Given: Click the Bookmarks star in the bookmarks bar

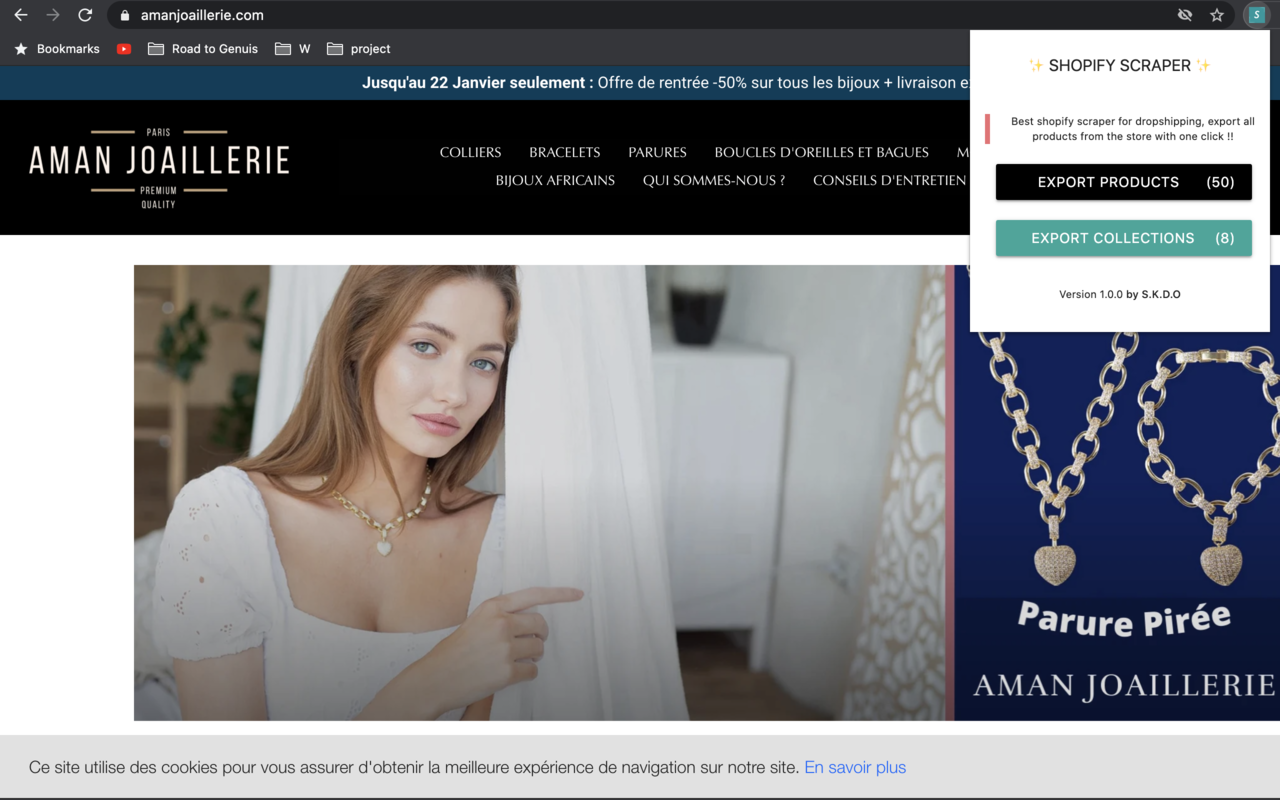Looking at the screenshot, I should pos(21,48).
